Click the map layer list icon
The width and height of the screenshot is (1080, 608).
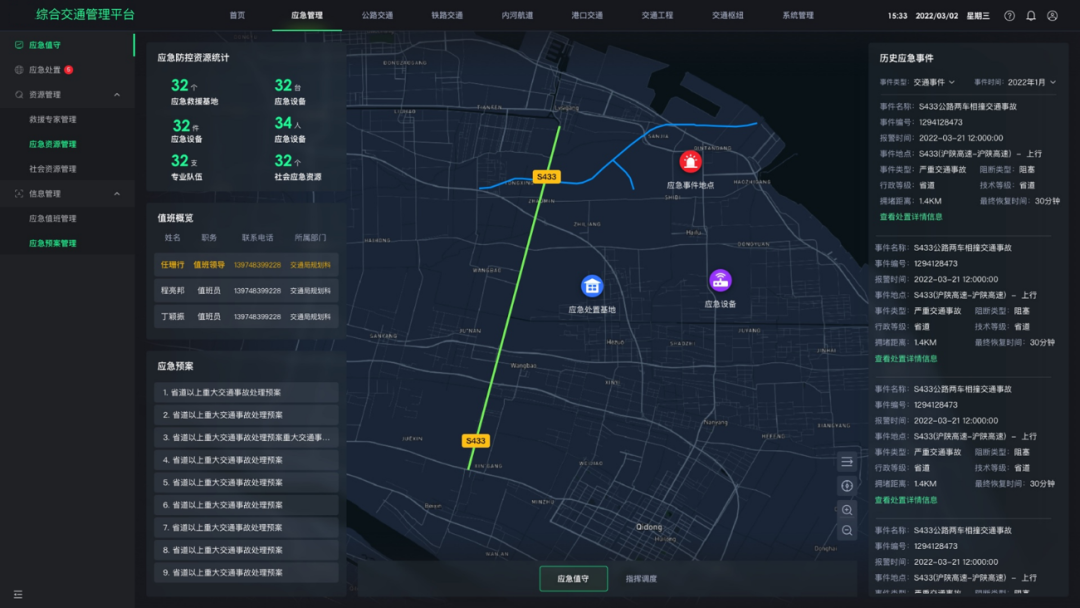[x=847, y=462]
